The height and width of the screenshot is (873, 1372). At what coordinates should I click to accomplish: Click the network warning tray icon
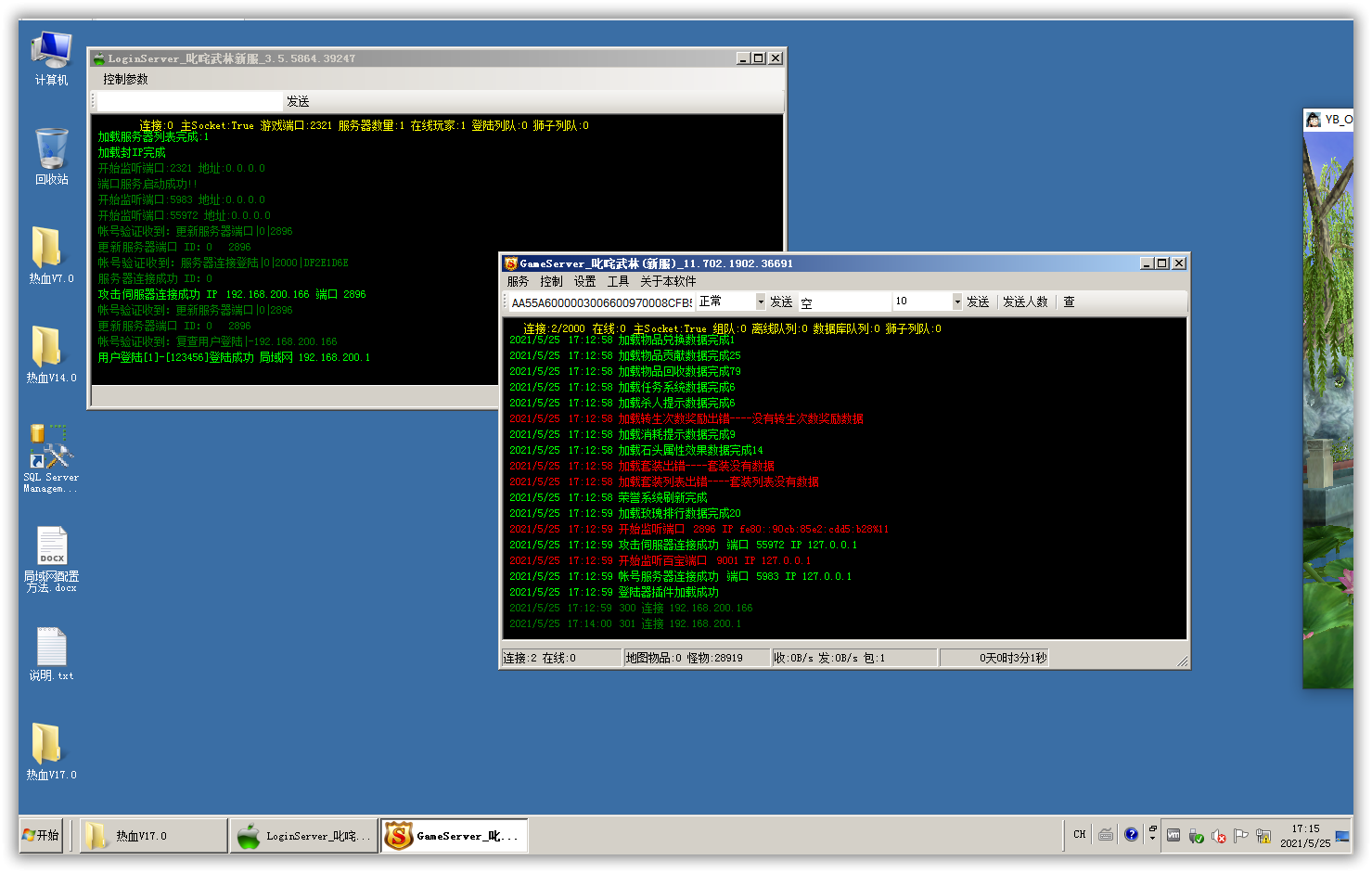[1263, 836]
